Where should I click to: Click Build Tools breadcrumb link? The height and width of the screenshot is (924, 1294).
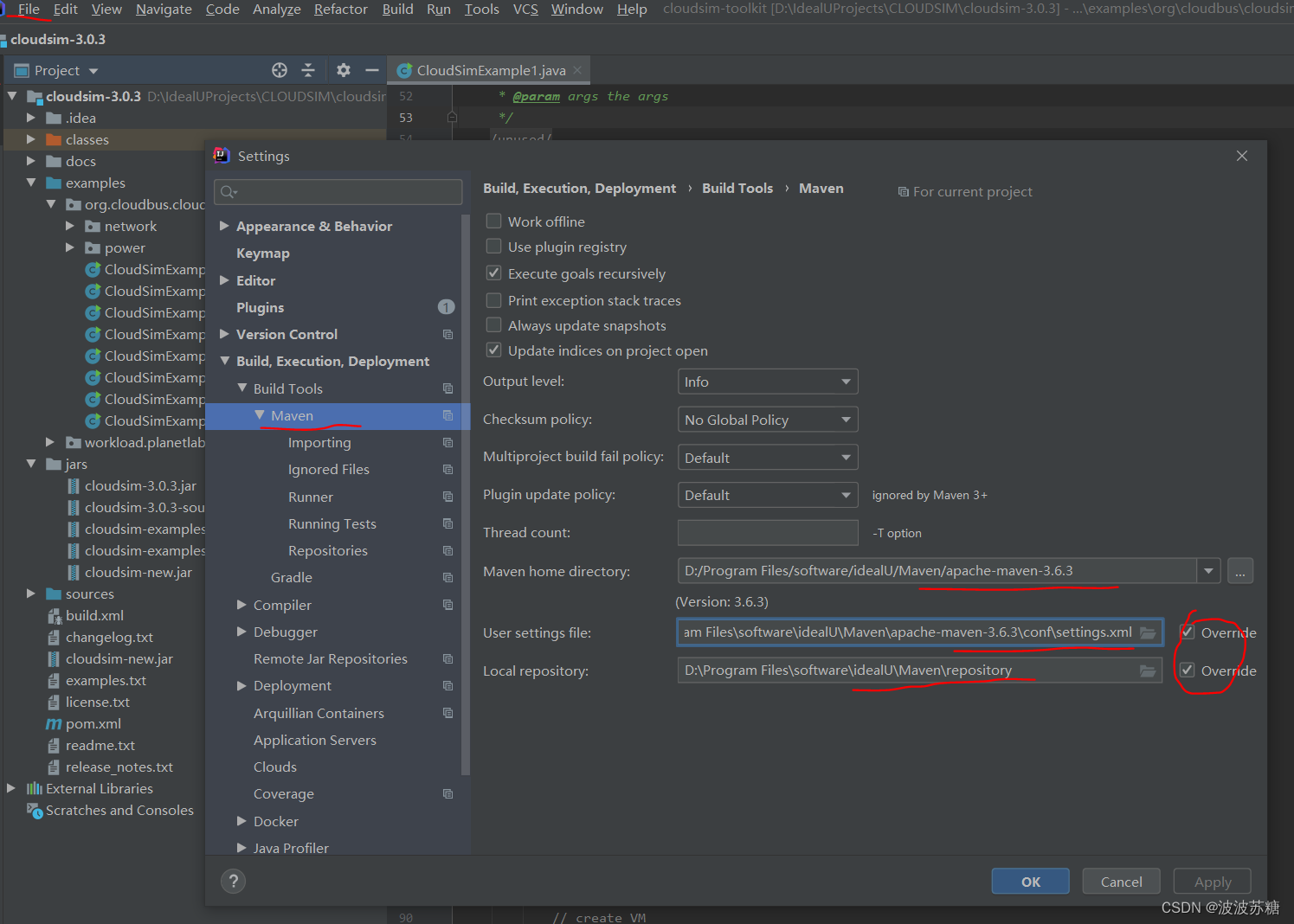point(737,188)
